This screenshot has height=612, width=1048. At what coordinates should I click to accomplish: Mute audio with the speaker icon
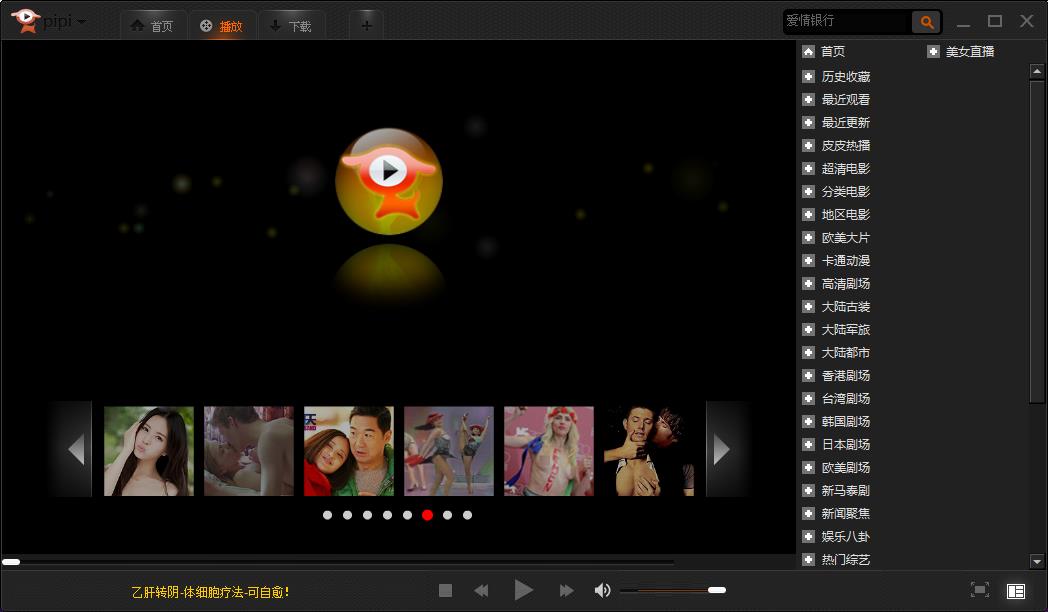click(x=601, y=590)
